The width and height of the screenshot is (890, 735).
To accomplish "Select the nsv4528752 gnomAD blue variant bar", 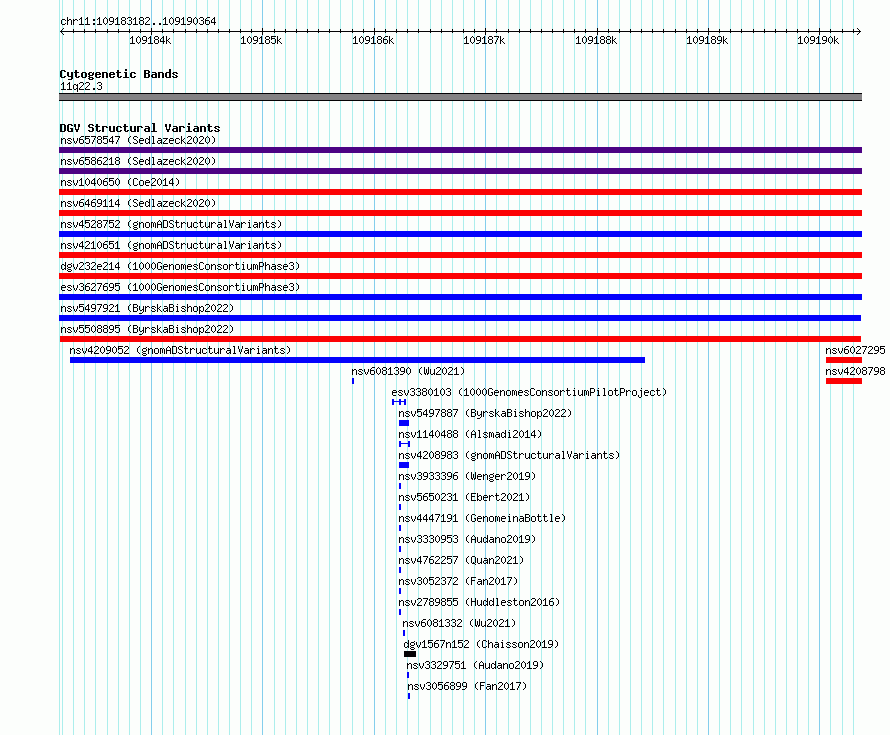I will tap(460, 234).
